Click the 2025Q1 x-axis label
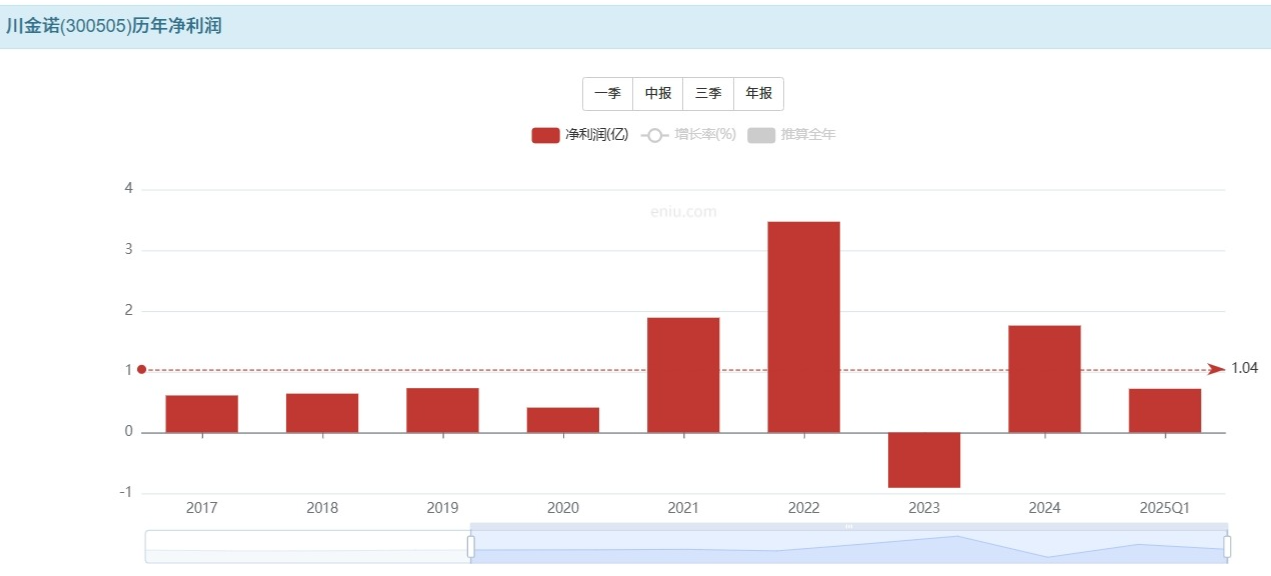The width and height of the screenshot is (1271, 576). (1165, 508)
